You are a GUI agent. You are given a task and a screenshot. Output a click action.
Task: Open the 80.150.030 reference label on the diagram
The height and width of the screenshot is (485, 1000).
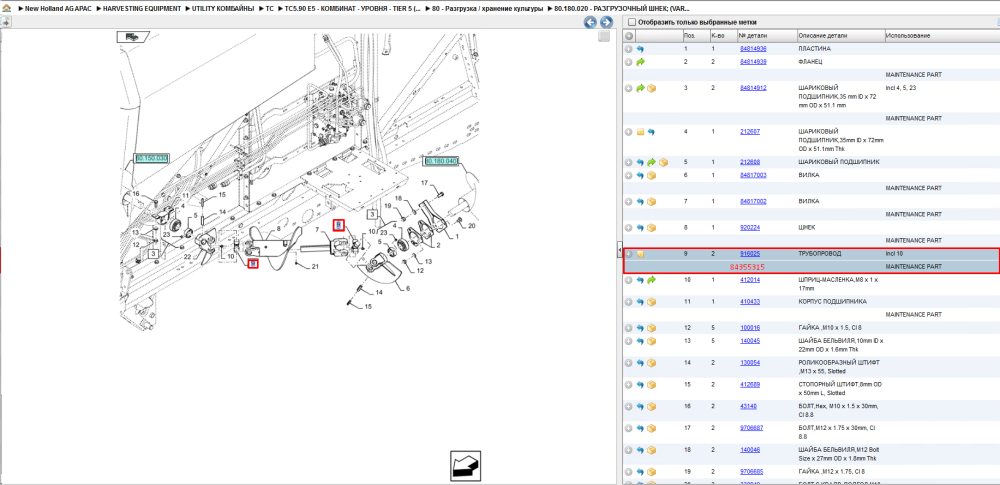click(x=151, y=158)
